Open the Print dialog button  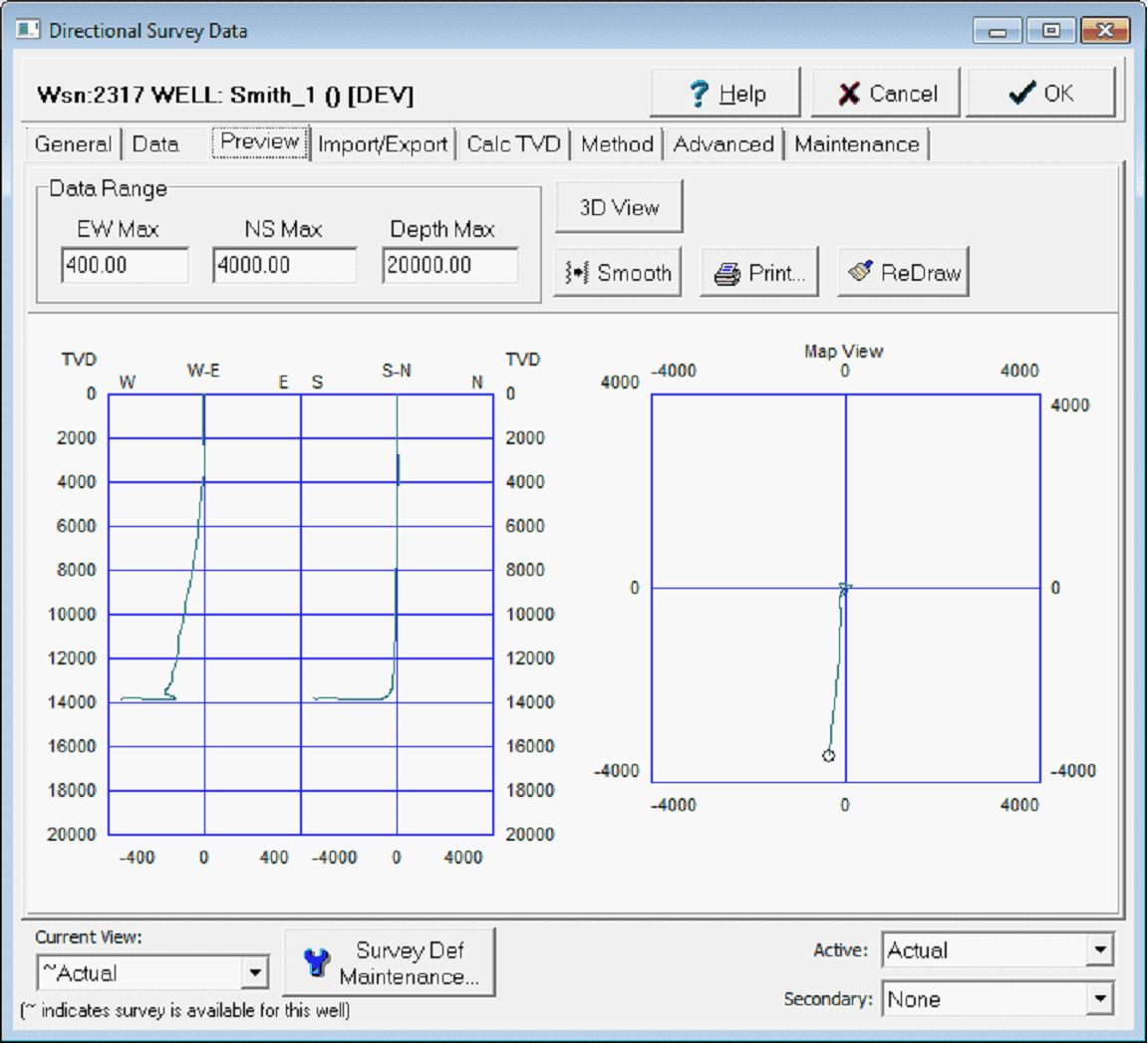[x=759, y=273]
